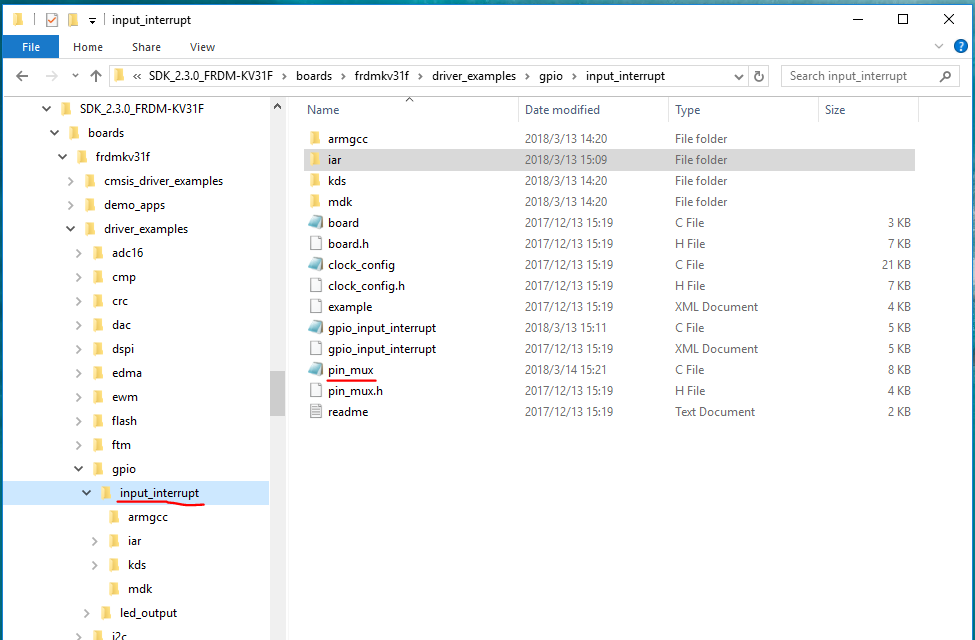Image resolution: width=975 pixels, height=640 pixels.
Task: Click driver_examples in the address path
Action: click(474, 76)
